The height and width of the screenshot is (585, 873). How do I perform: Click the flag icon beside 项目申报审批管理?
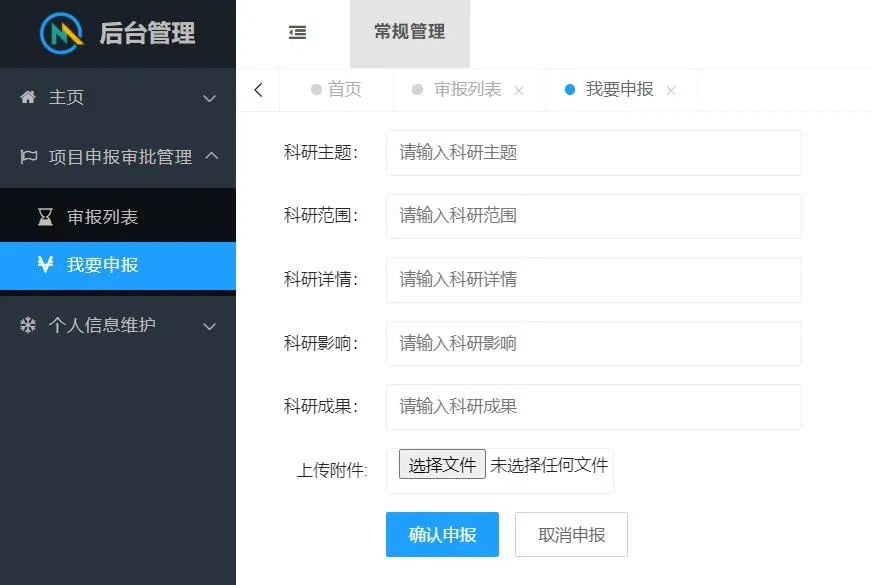point(28,157)
